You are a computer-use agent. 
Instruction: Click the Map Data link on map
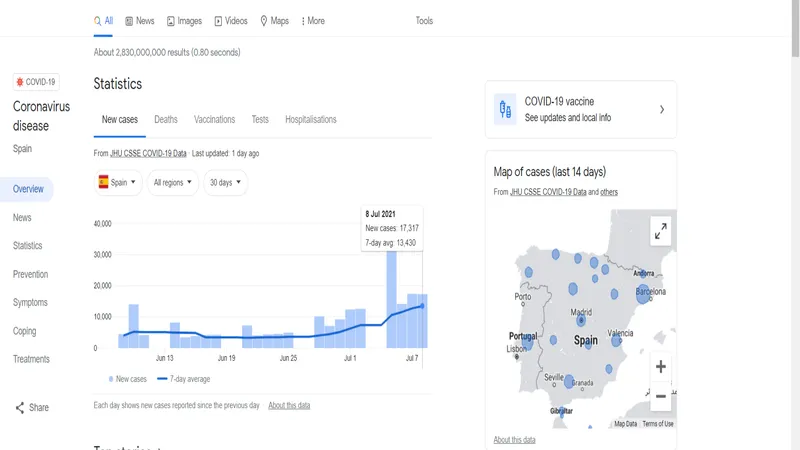[626, 423]
